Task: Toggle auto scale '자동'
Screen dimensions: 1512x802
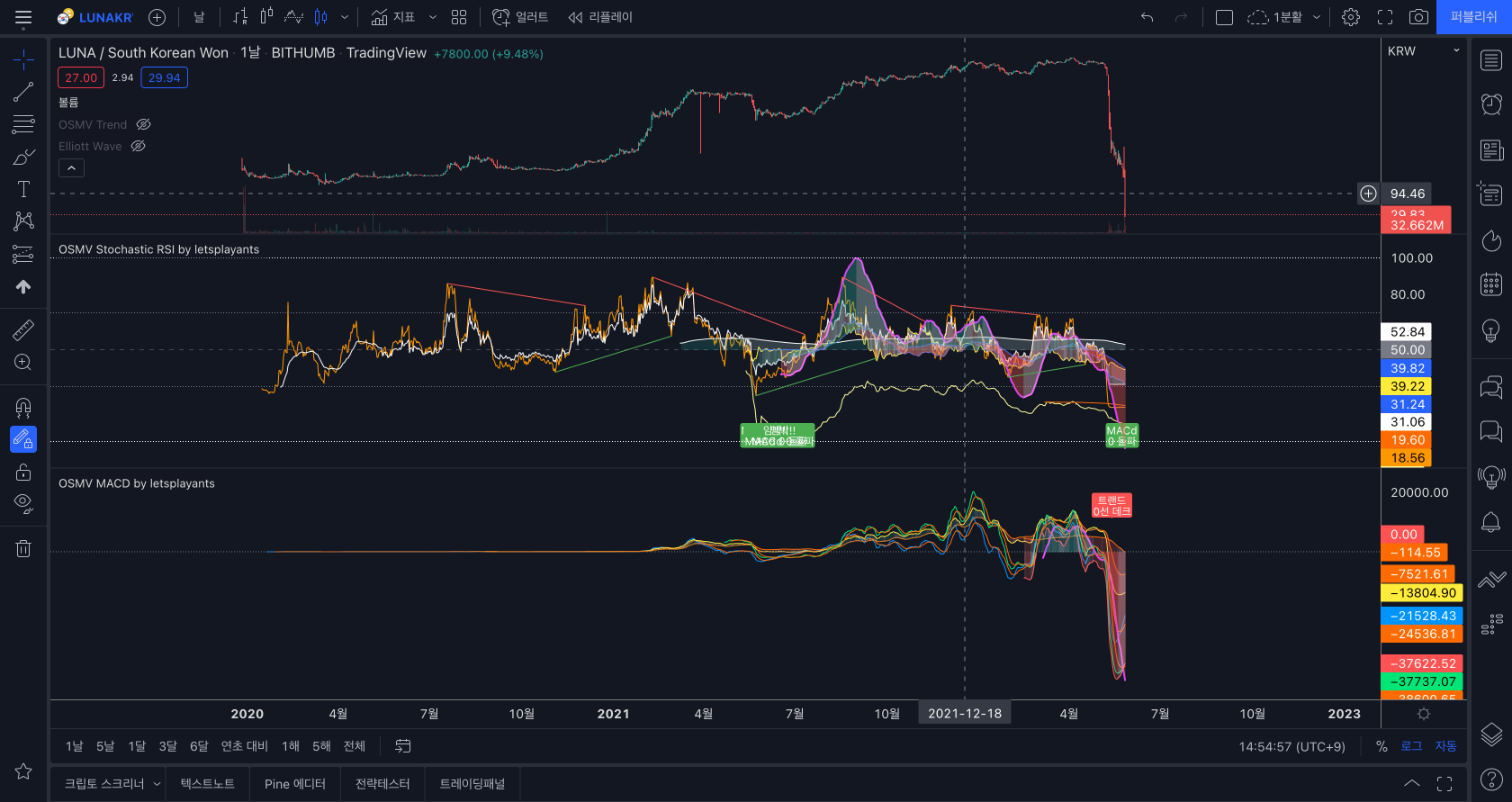Action: pyautogui.click(x=1445, y=746)
